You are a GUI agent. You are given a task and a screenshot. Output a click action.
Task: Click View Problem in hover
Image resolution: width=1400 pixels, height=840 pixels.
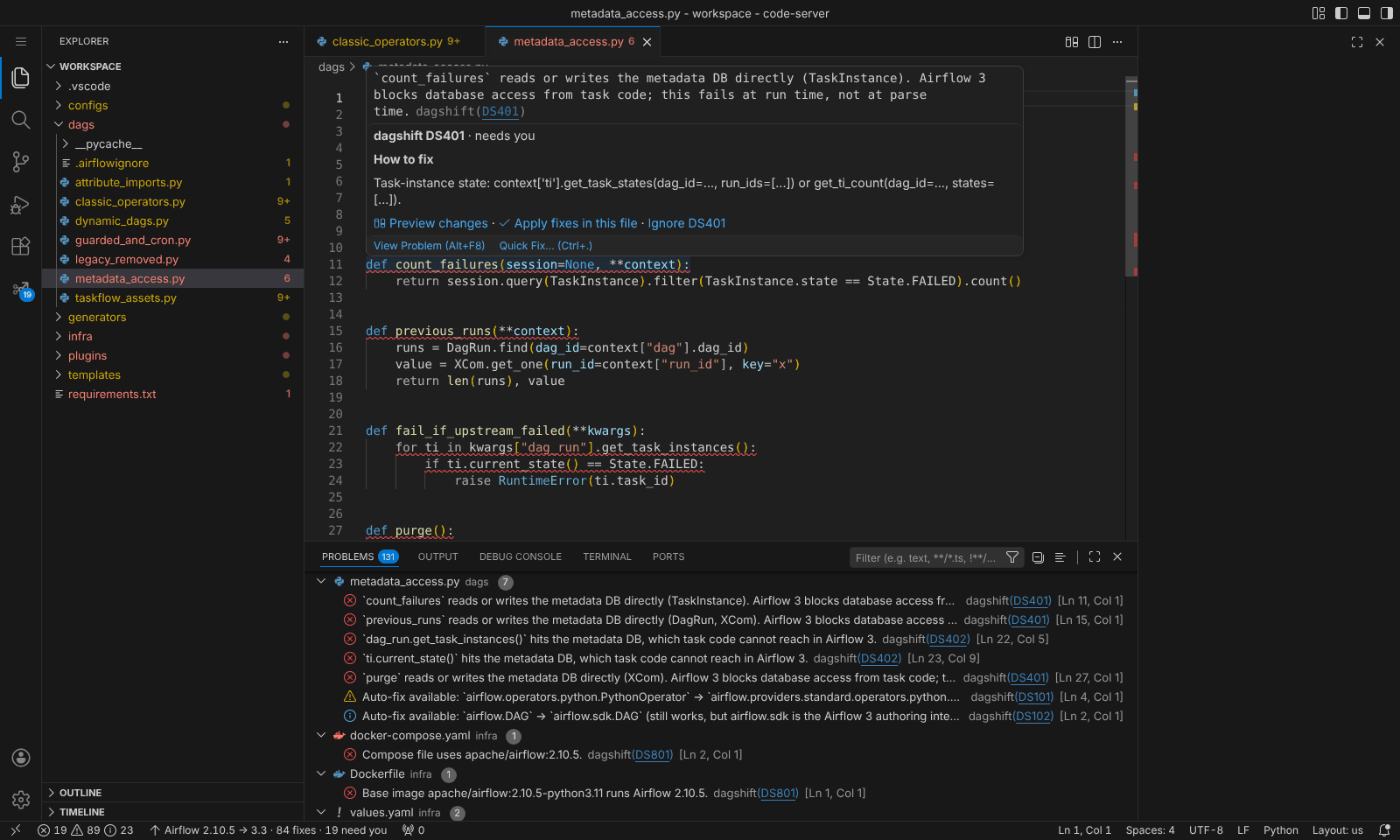coord(429,246)
